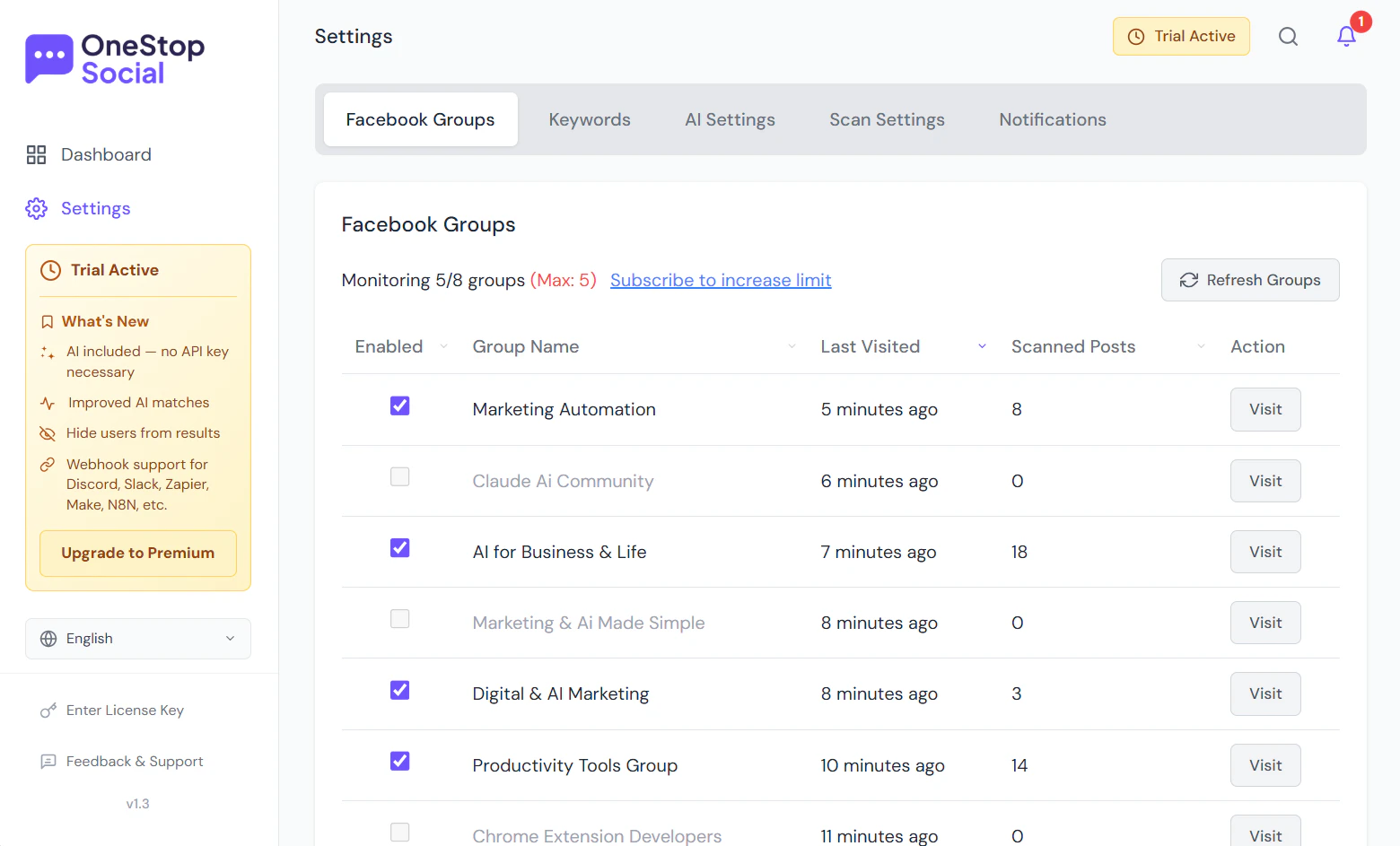Switch to the Keywords tab
Viewport: 1400px width, 846px height.
[x=590, y=119]
